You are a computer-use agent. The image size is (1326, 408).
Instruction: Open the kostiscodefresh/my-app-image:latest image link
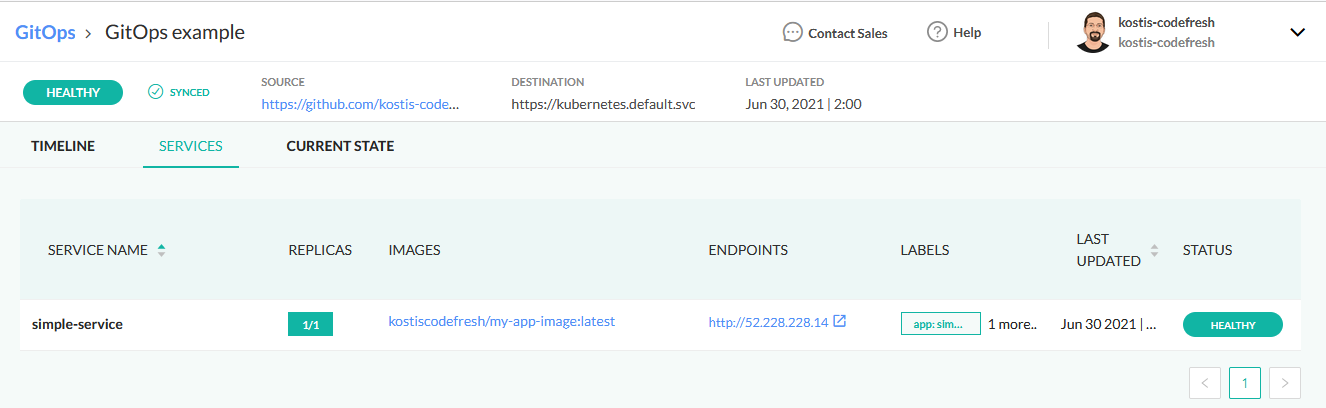(501, 321)
